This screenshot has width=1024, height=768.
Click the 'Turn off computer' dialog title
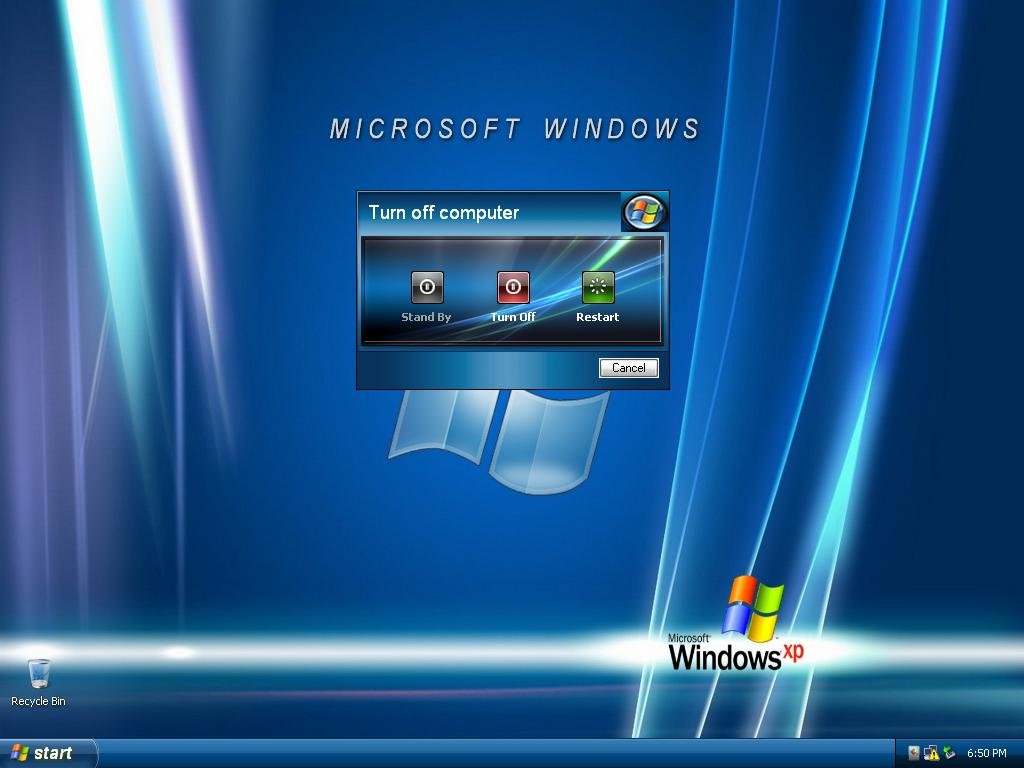click(x=443, y=212)
